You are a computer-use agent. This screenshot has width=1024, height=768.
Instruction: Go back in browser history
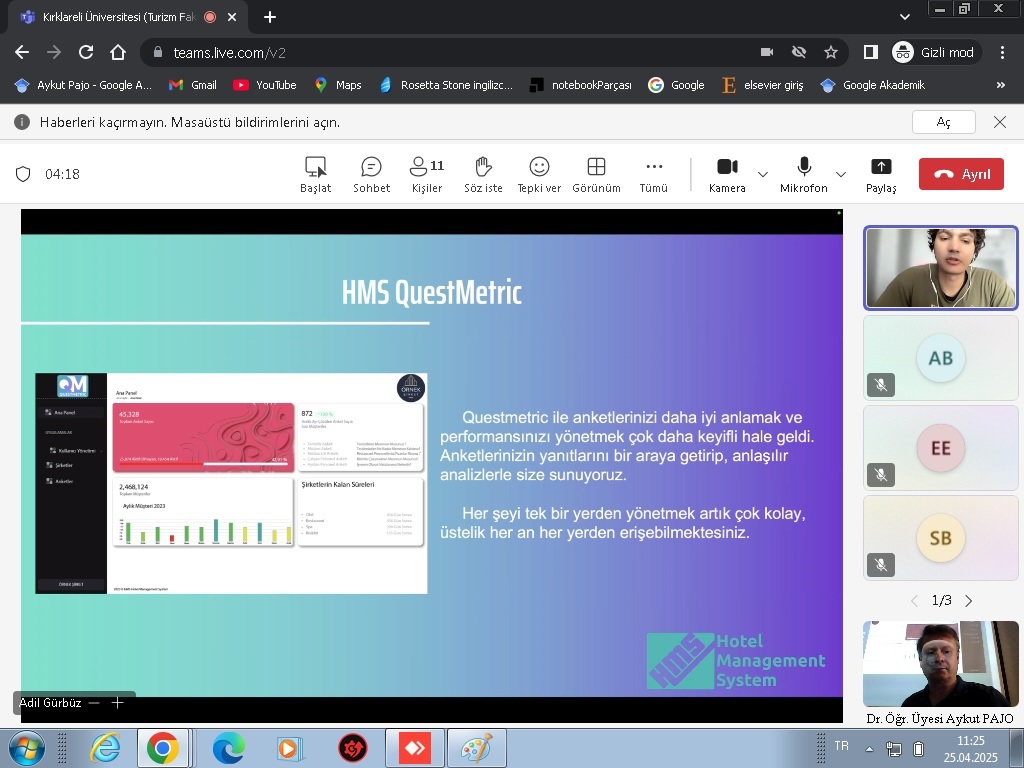pyautogui.click(x=22, y=52)
